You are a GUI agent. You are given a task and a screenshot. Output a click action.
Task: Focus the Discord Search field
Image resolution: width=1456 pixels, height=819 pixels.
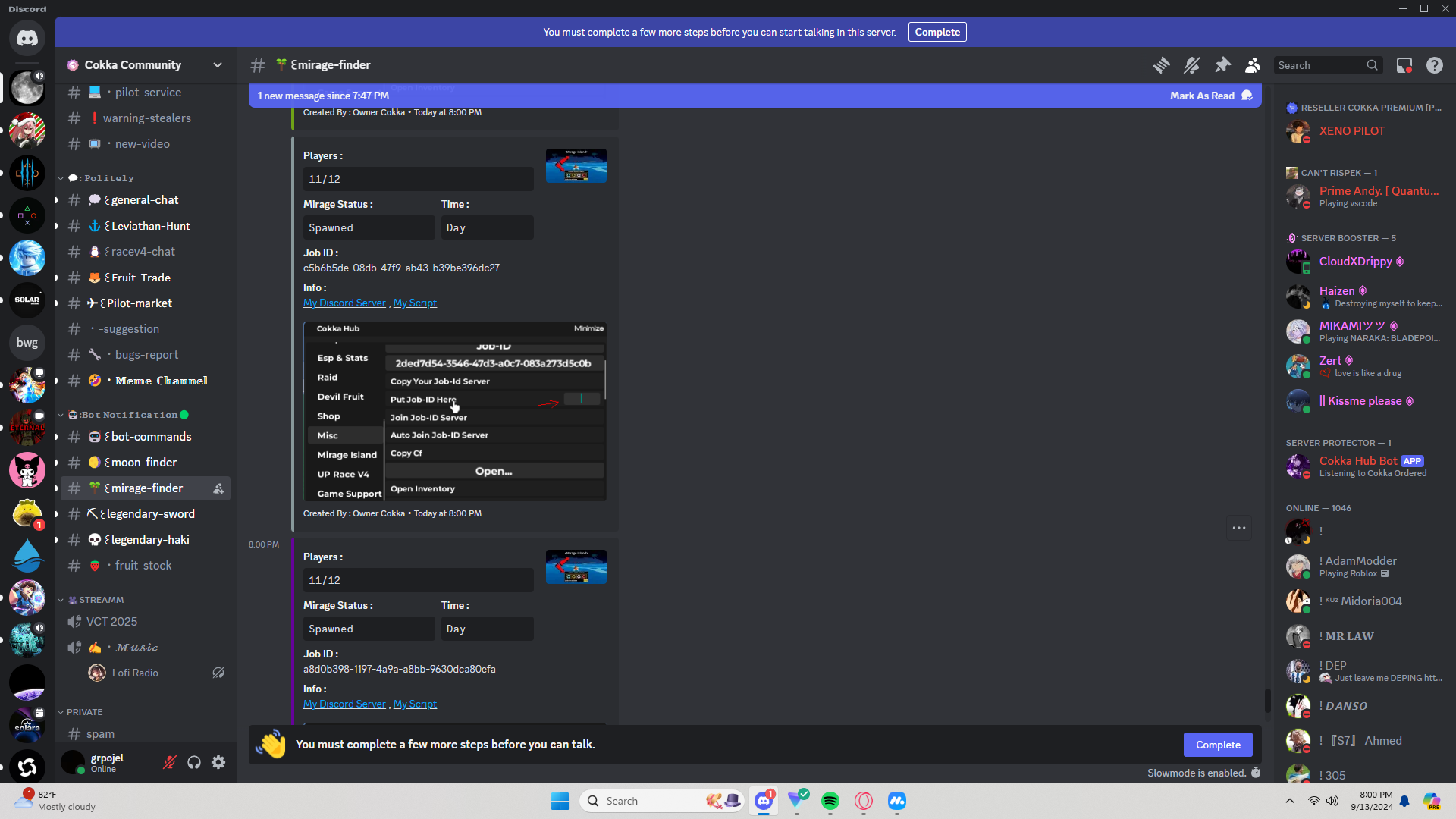1328,65
